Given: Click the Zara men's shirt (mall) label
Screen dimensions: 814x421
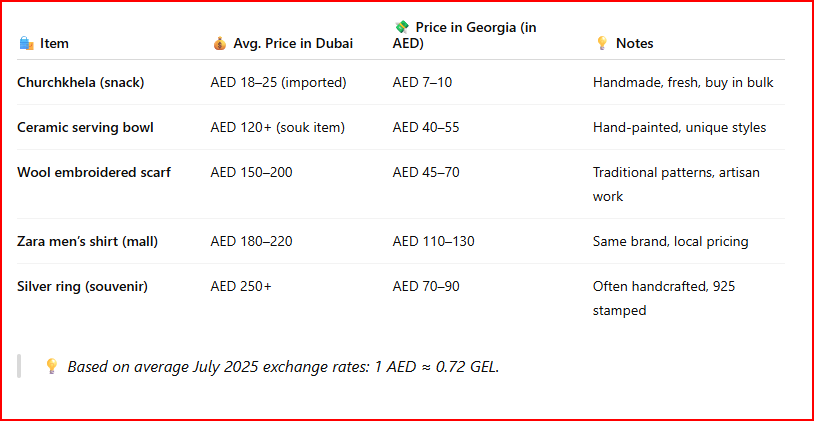Looking at the screenshot, I should tap(88, 241).
